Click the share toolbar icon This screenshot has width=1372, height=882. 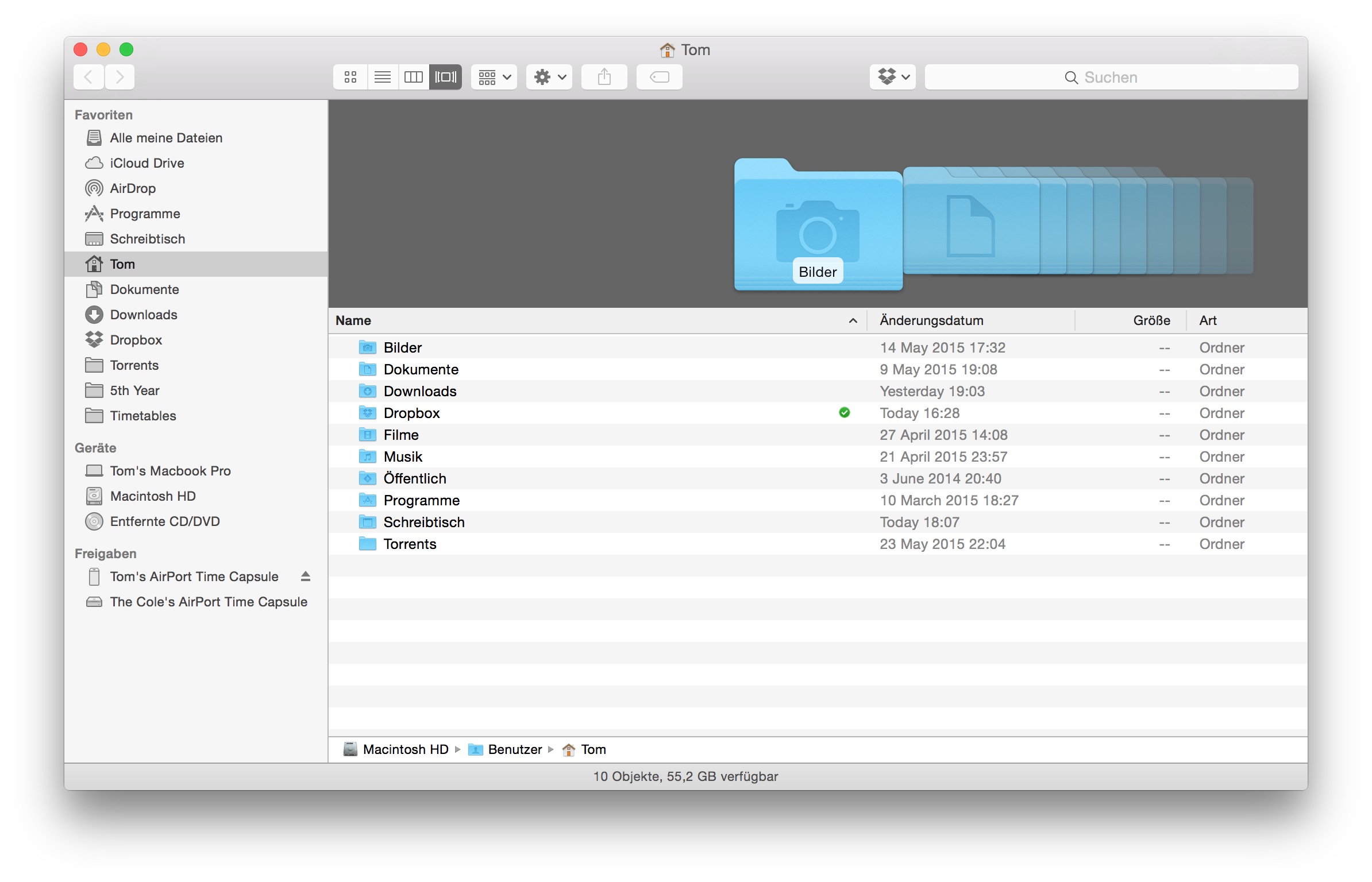[x=604, y=77]
